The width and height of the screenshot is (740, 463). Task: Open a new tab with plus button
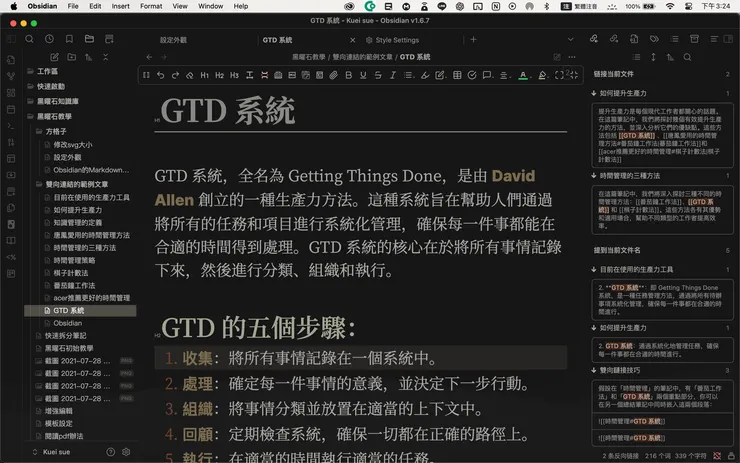(x=473, y=40)
